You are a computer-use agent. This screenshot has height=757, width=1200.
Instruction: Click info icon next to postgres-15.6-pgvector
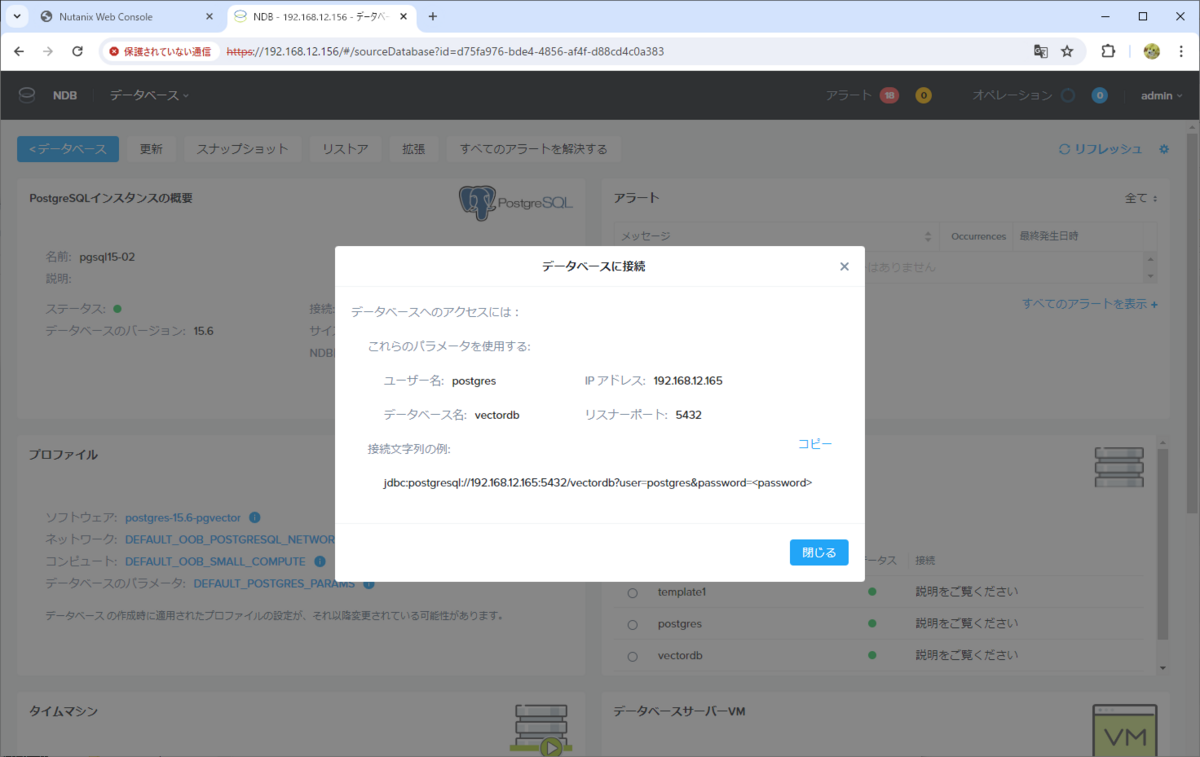click(254, 518)
